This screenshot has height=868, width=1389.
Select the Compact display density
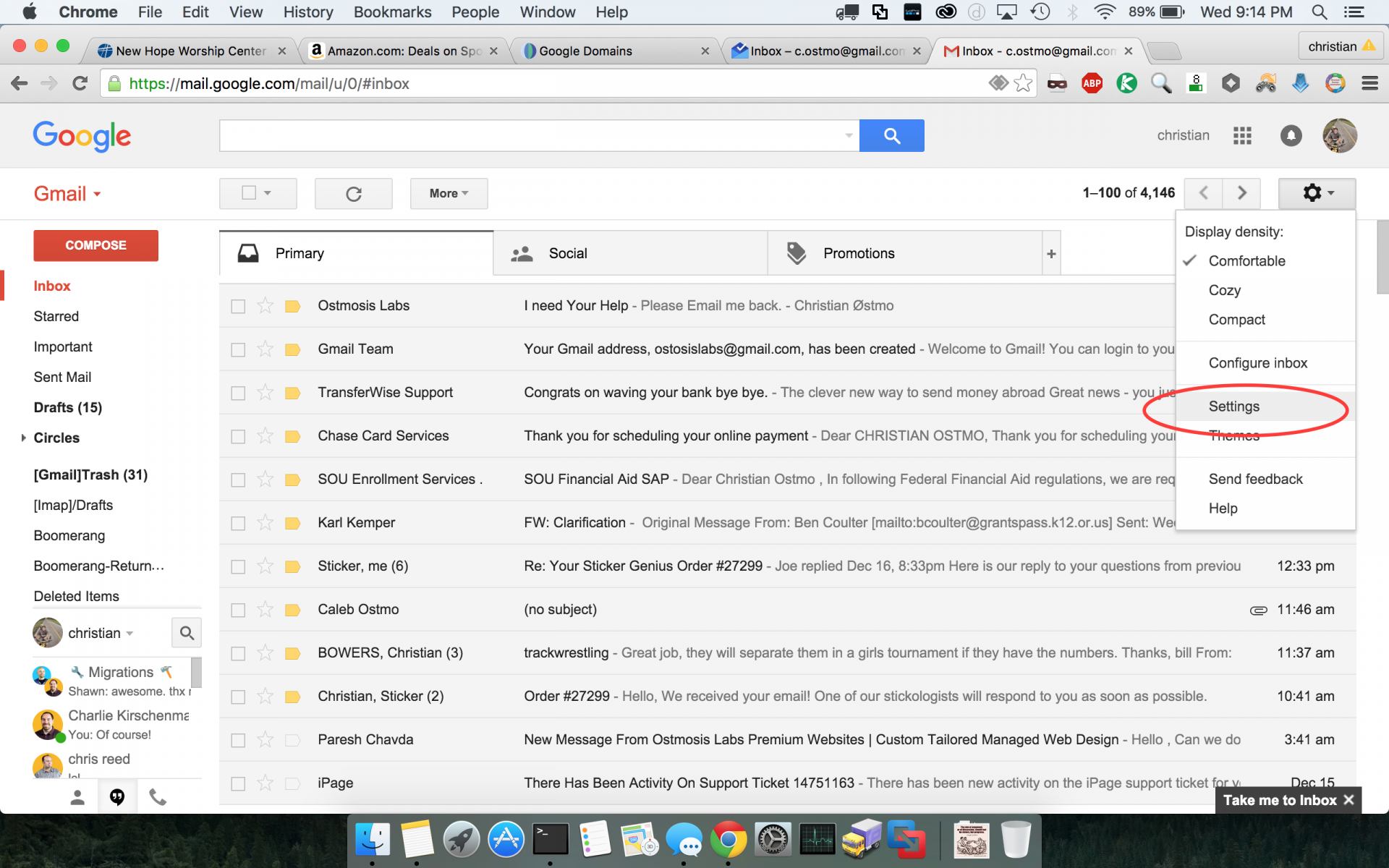coord(1237,319)
